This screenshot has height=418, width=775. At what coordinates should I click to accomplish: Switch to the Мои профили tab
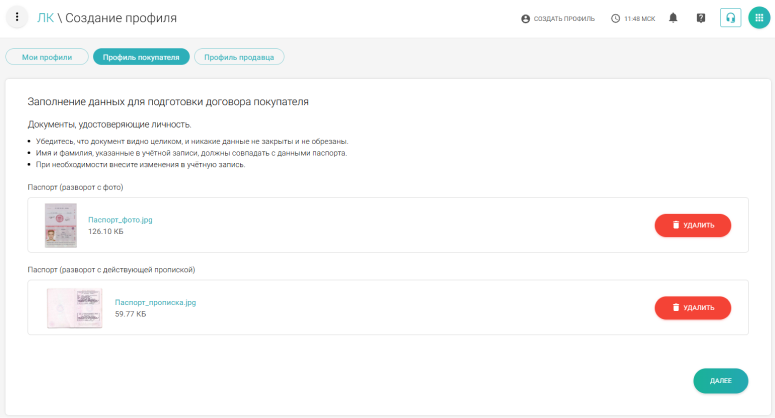[47, 57]
